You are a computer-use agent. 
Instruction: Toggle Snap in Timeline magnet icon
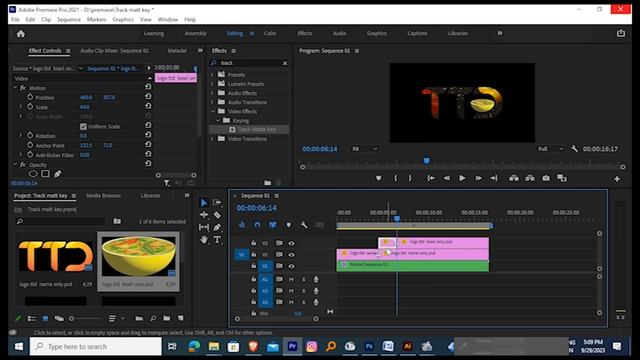point(257,225)
